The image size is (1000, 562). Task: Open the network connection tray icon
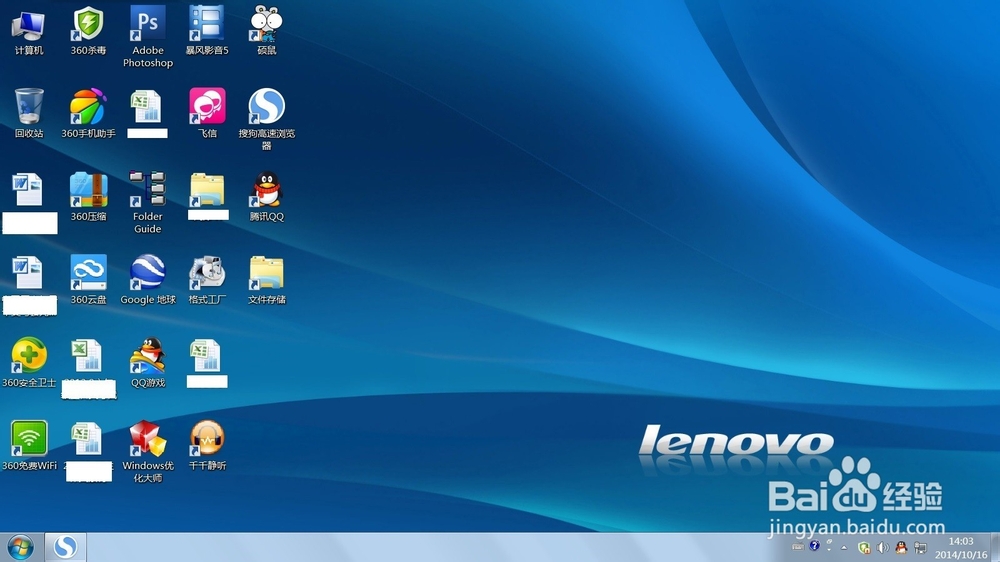point(920,547)
